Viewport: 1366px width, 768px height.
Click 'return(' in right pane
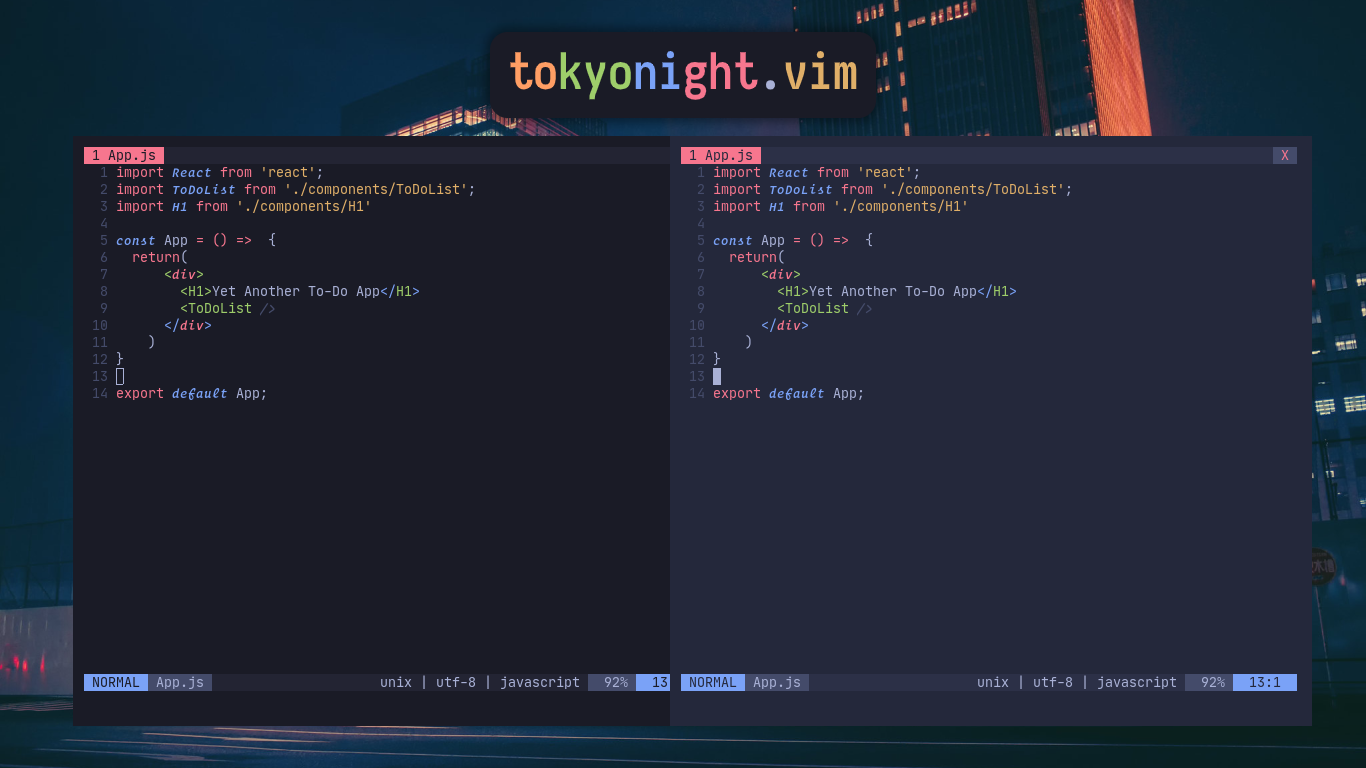click(757, 257)
